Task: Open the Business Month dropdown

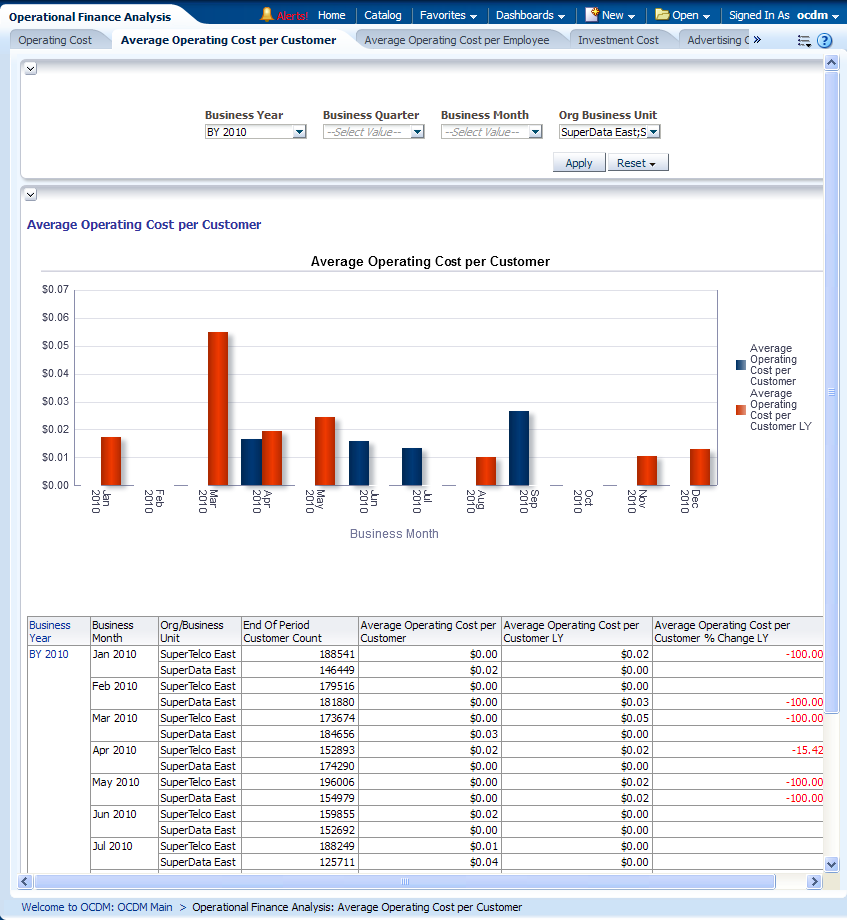Action: click(535, 132)
